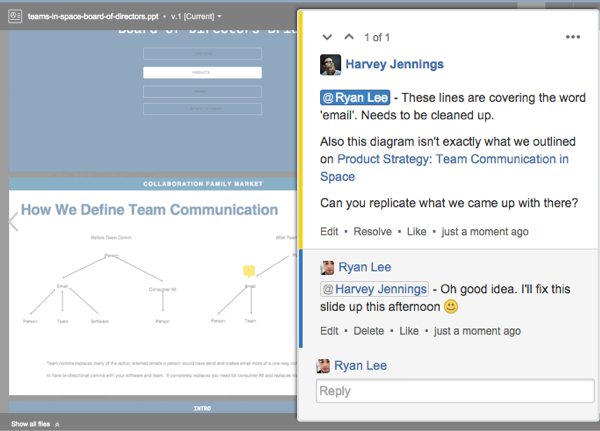Image resolution: width=600 pixels, height=431 pixels.
Task: Click the @Harvey Jennings mention in reply
Action: 374,289
